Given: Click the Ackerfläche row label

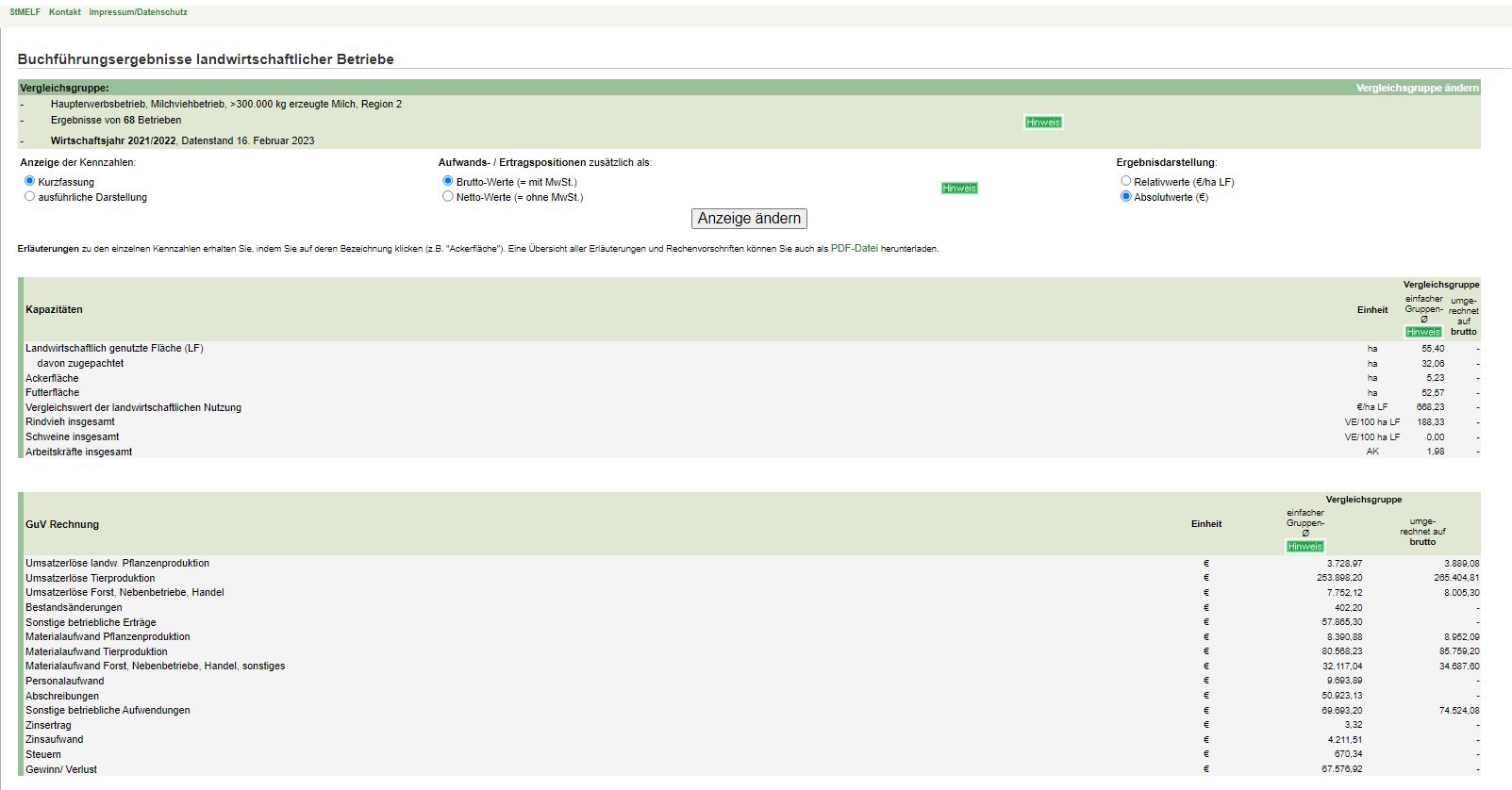Looking at the screenshot, I should pos(52,378).
